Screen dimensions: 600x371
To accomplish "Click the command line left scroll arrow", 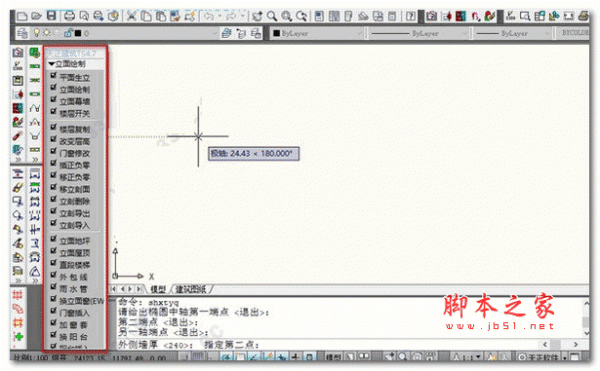I will click(x=545, y=345).
